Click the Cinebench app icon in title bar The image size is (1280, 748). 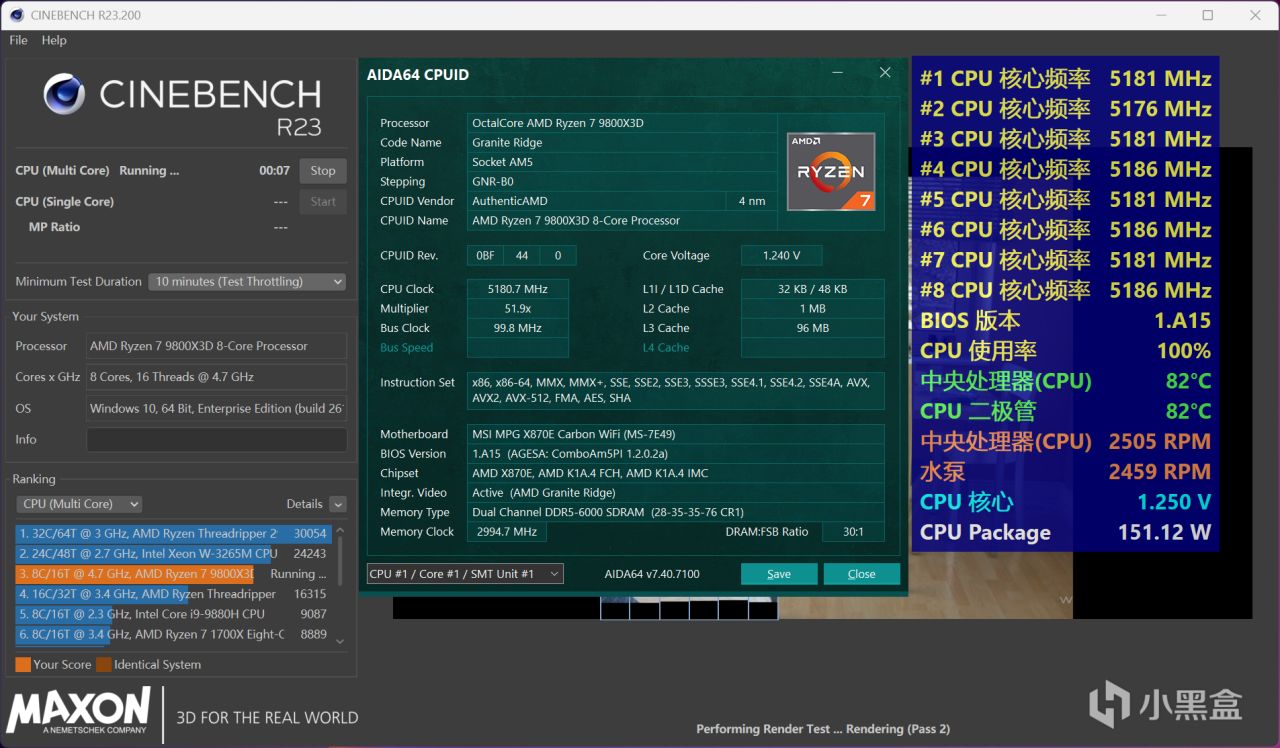point(17,15)
